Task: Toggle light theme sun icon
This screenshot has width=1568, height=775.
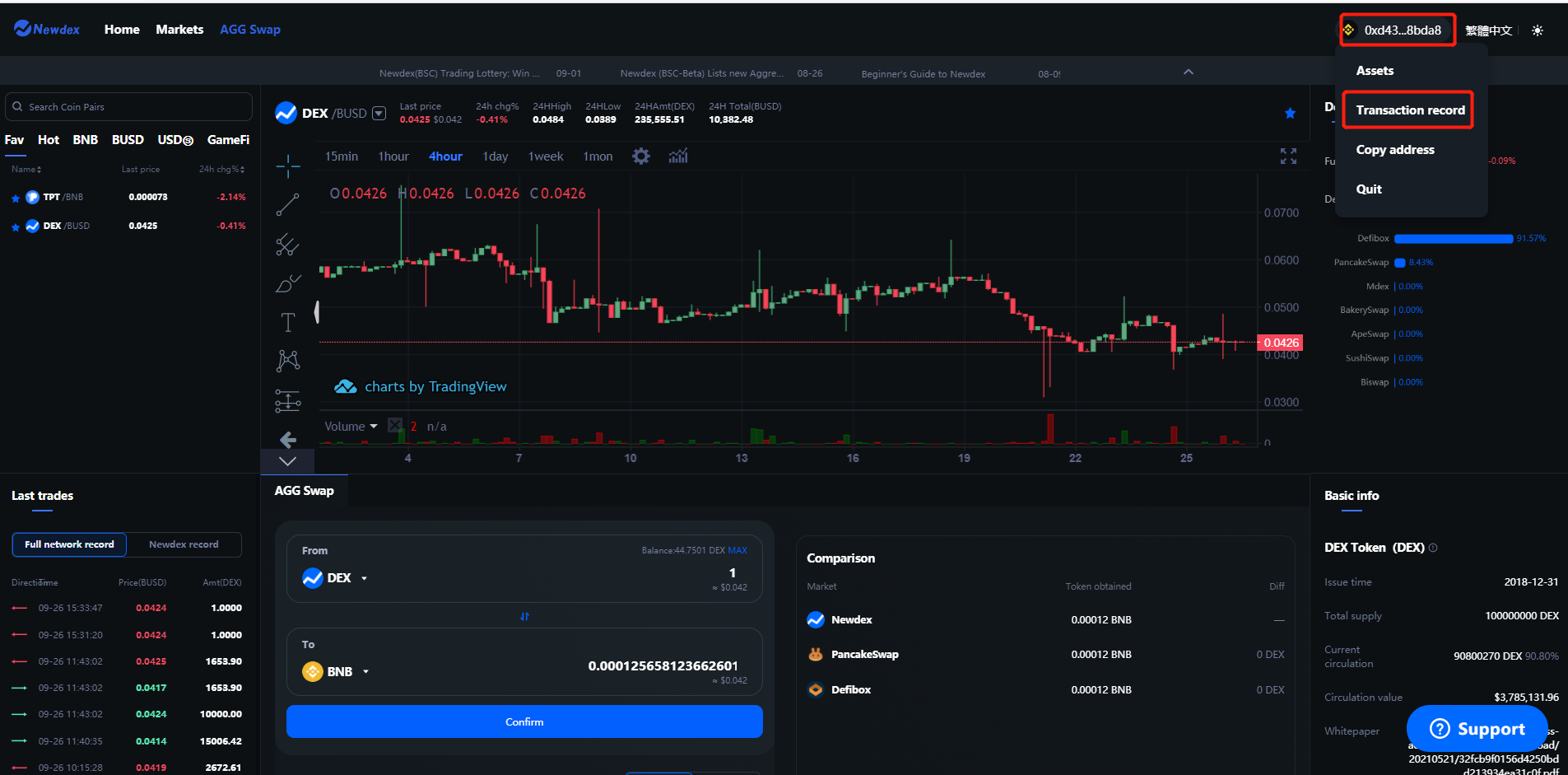Action: 1538,30
